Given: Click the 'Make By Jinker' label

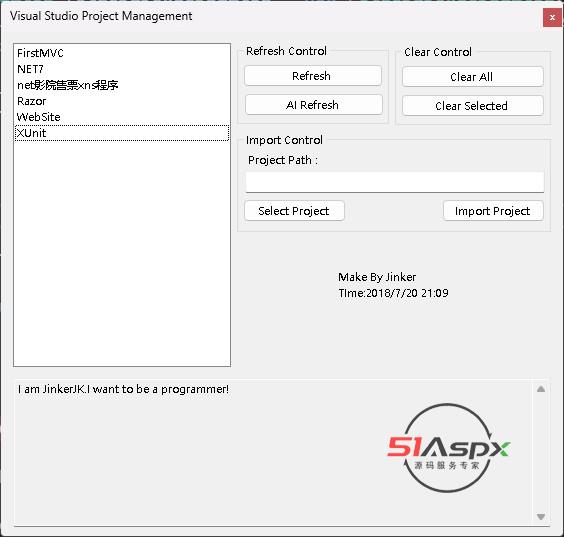Looking at the screenshot, I should pyautogui.click(x=377, y=277).
